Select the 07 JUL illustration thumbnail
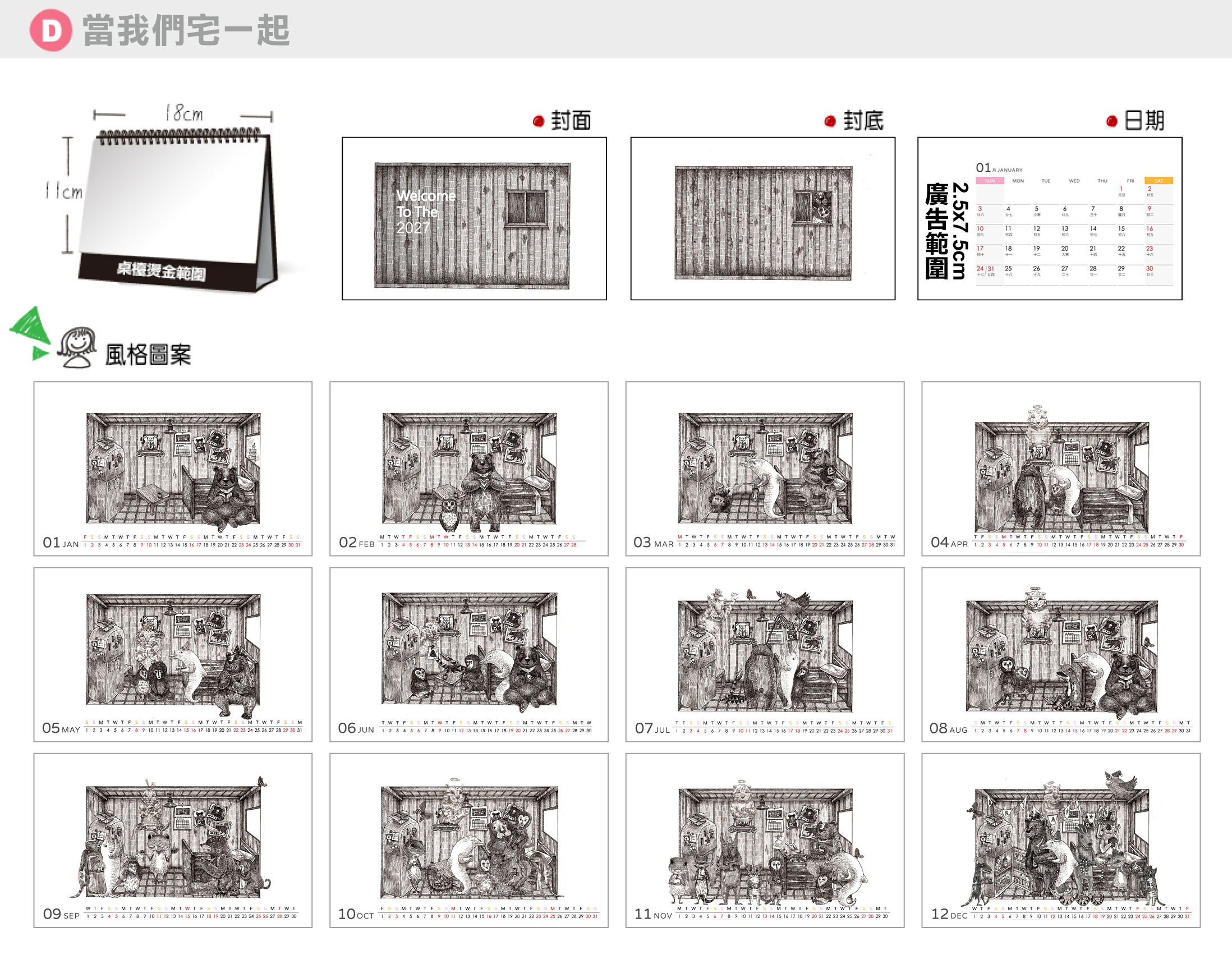1232x955 pixels. [764, 654]
